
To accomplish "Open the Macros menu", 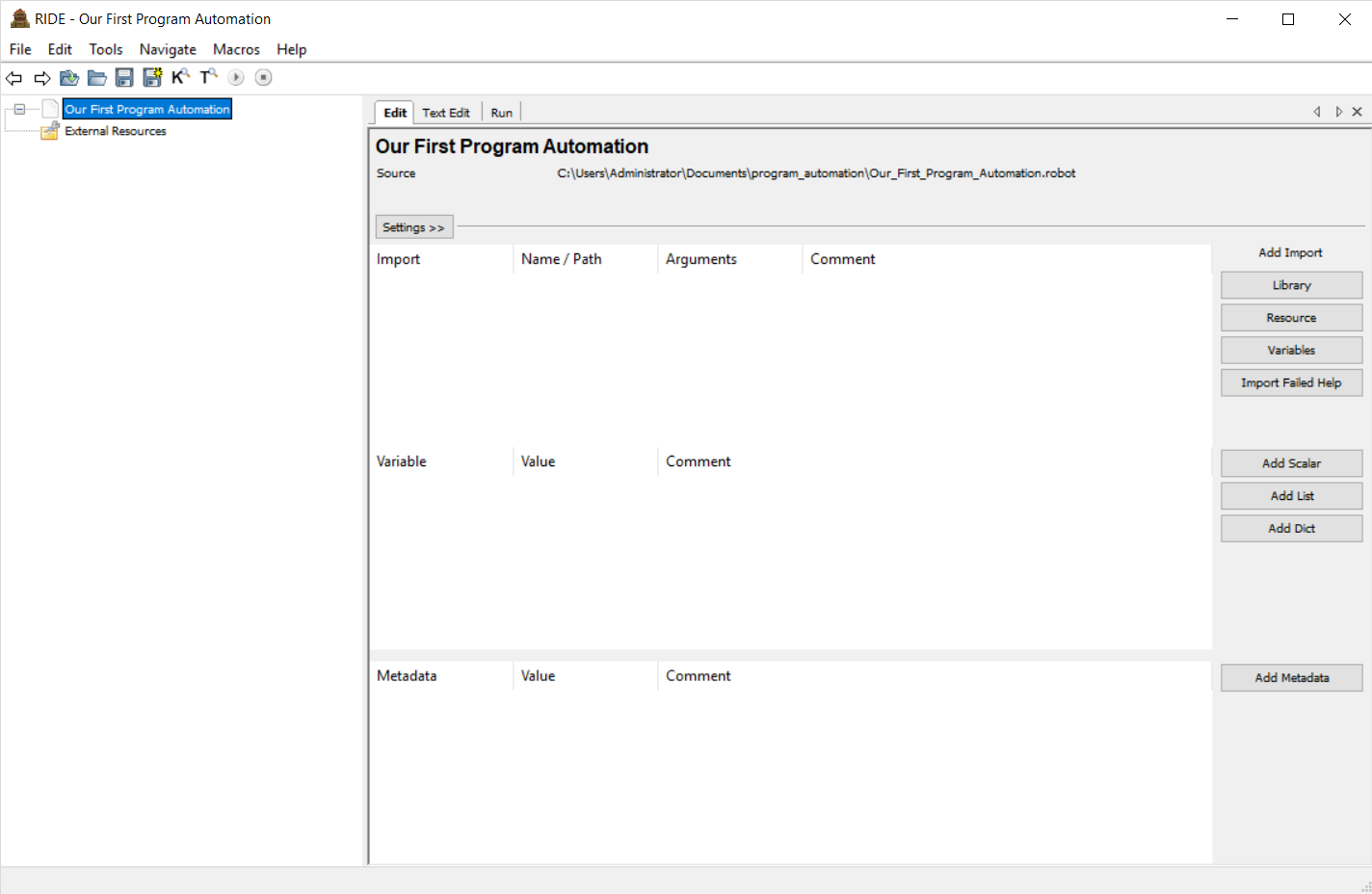I will (236, 49).
